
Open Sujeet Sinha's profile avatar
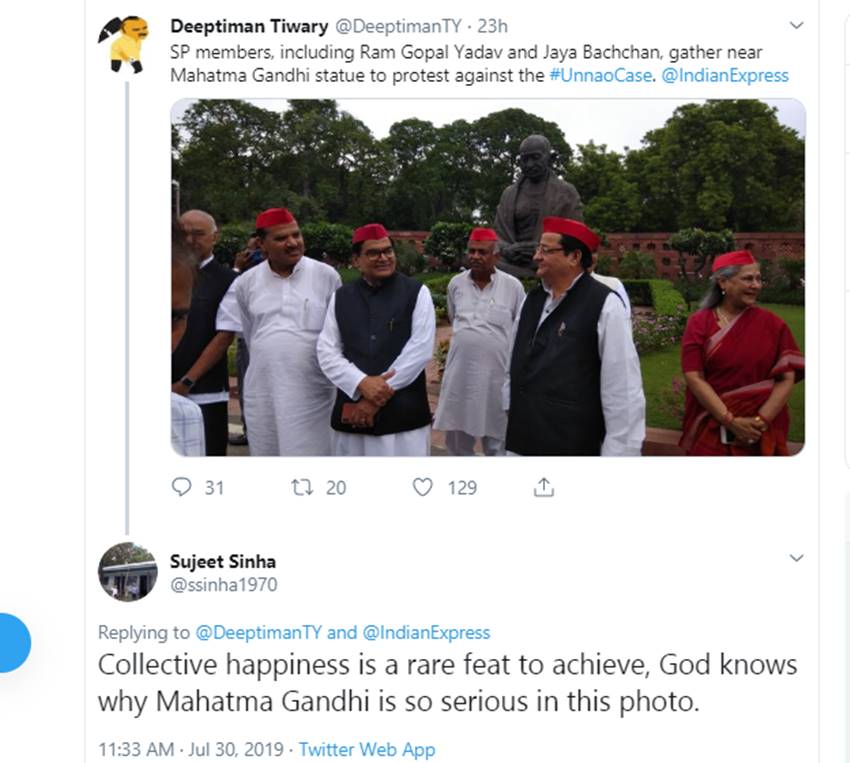click(127, 572)
